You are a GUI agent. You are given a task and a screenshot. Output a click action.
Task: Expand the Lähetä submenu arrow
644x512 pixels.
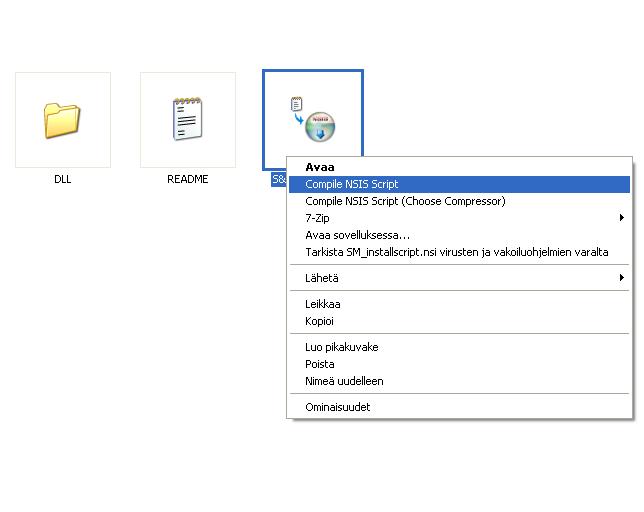[x=621, y=278]
